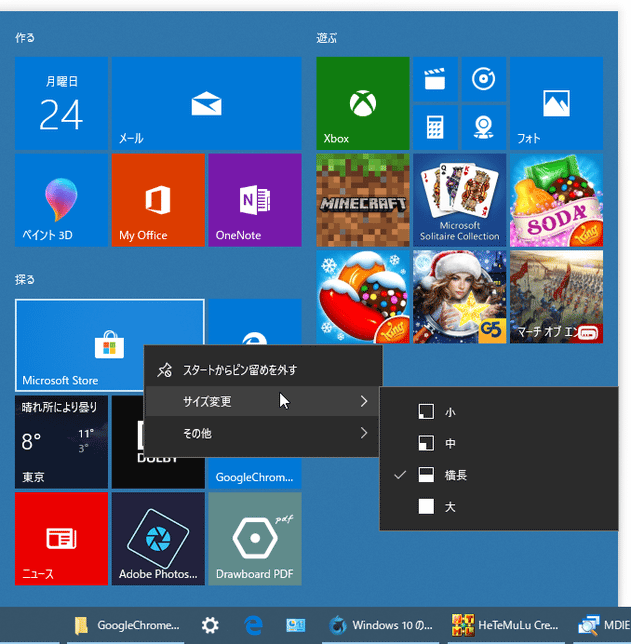Switch to Windows 10 の... taskbar window
The height and width of the screenshot is (644, 631).
pos(380,625)
